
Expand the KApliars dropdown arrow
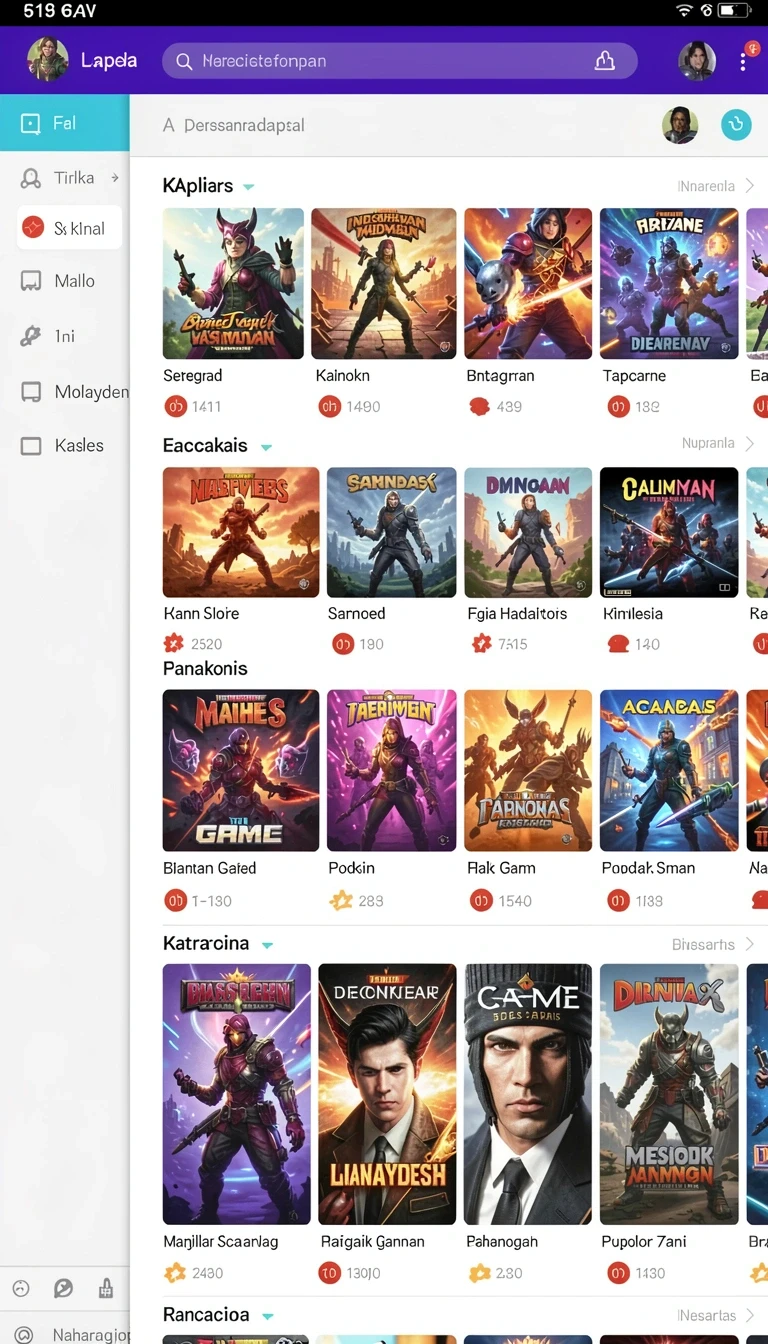pos(249,187)
